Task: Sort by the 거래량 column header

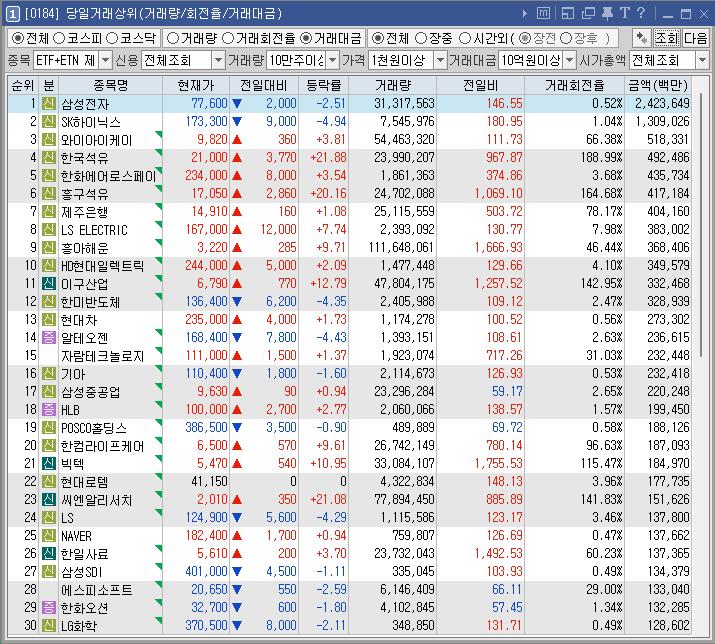Action: pyautogui.click(x=393, y=86)
